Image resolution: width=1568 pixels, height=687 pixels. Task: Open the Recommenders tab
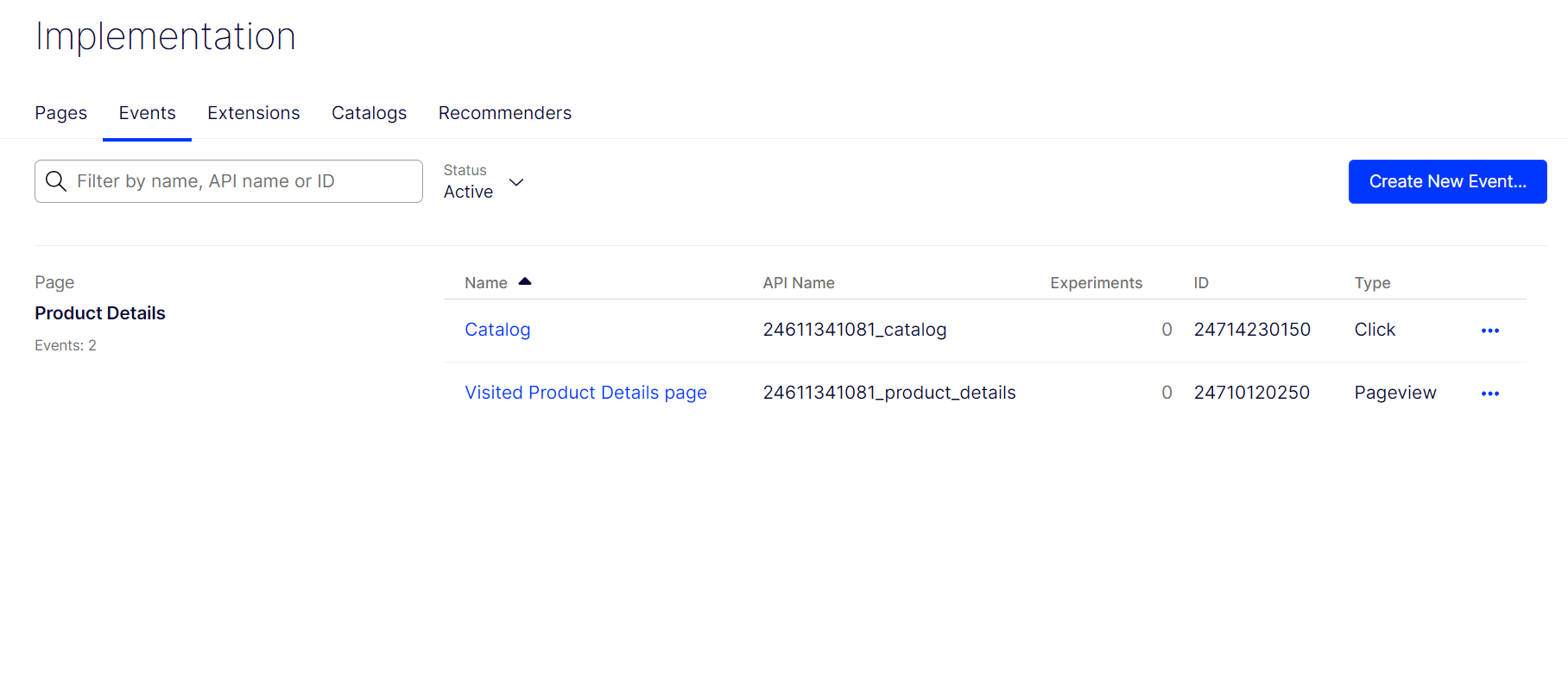[504, 113]
